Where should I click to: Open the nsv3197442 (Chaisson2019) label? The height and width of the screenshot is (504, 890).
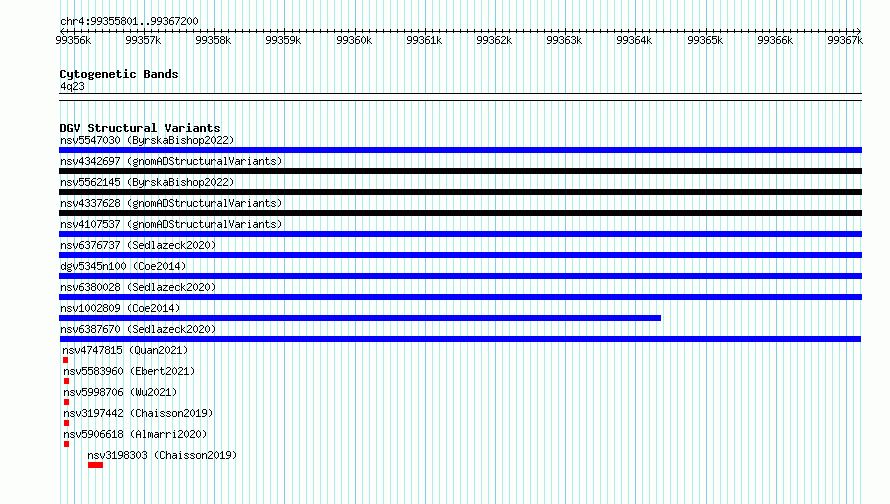click(x=138, y=413)
